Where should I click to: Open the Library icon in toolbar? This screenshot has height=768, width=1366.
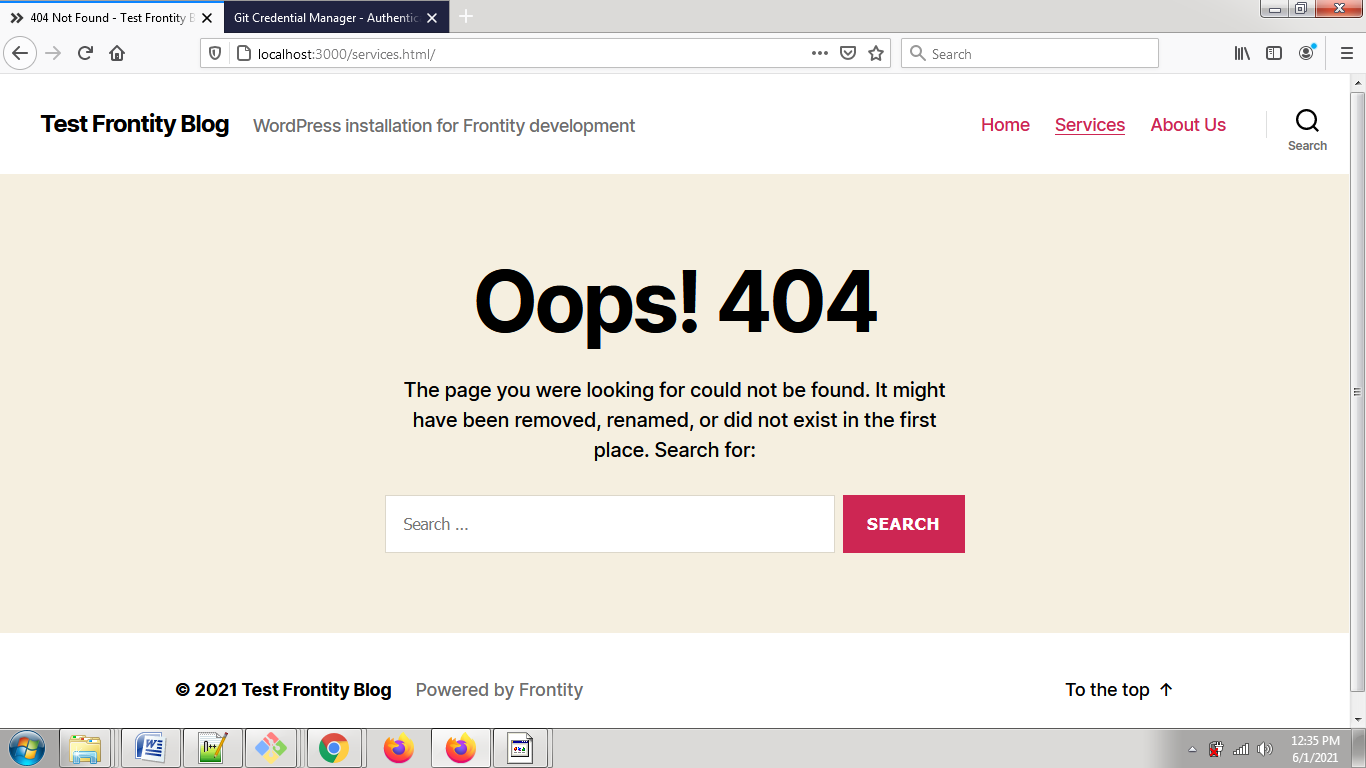point(1242,54)
